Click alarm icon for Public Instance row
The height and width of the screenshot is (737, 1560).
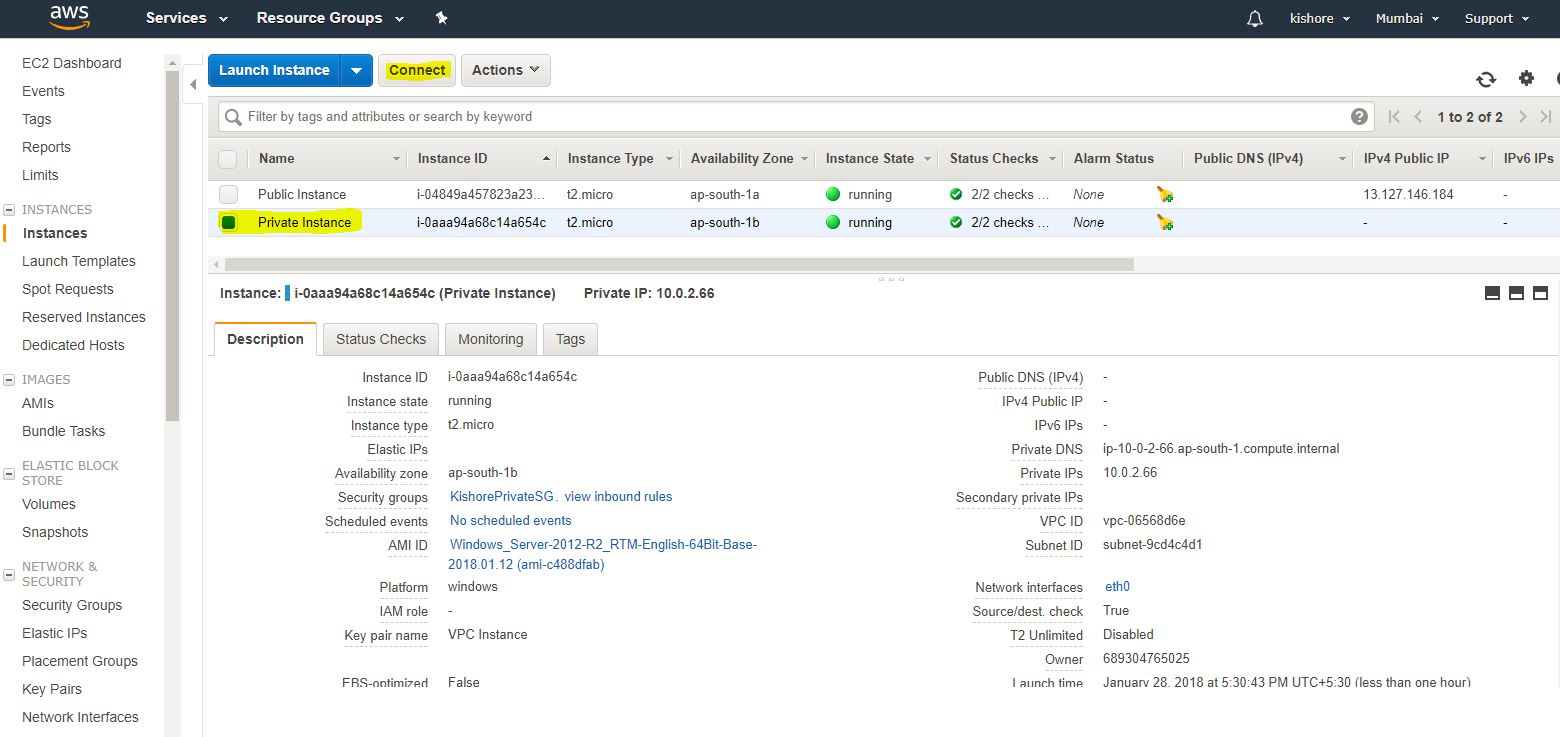coord(1165,195)
